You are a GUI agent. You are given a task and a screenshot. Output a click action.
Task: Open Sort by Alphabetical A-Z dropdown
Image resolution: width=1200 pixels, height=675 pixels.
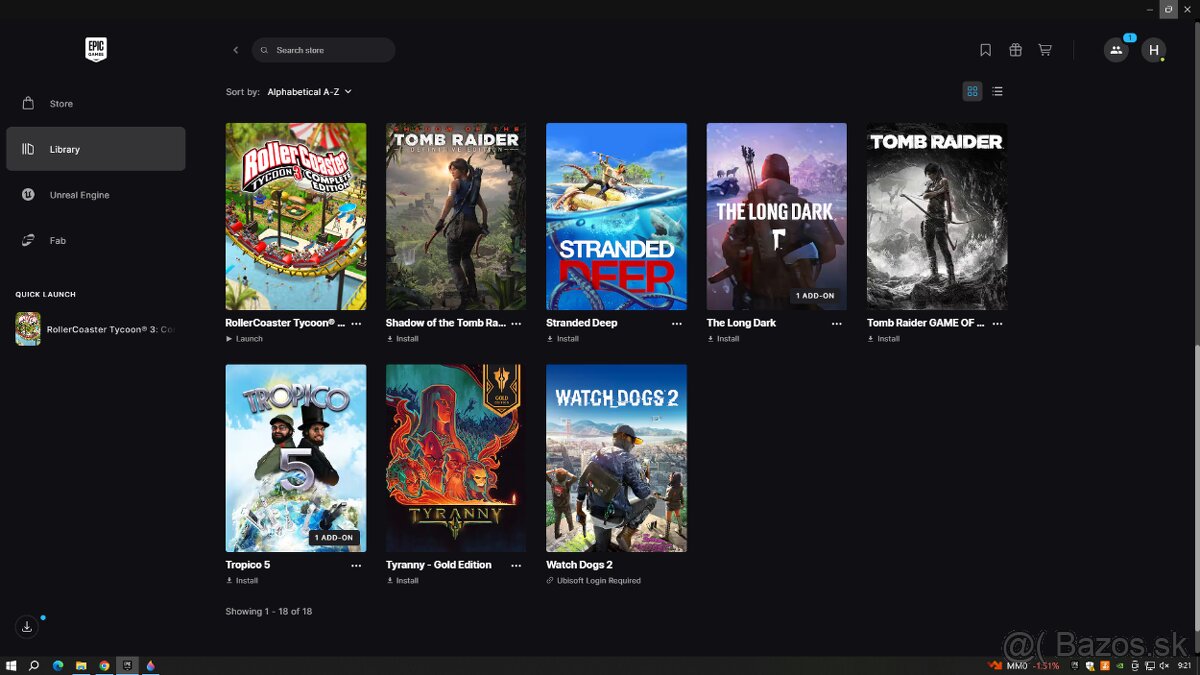coord(309,92)
